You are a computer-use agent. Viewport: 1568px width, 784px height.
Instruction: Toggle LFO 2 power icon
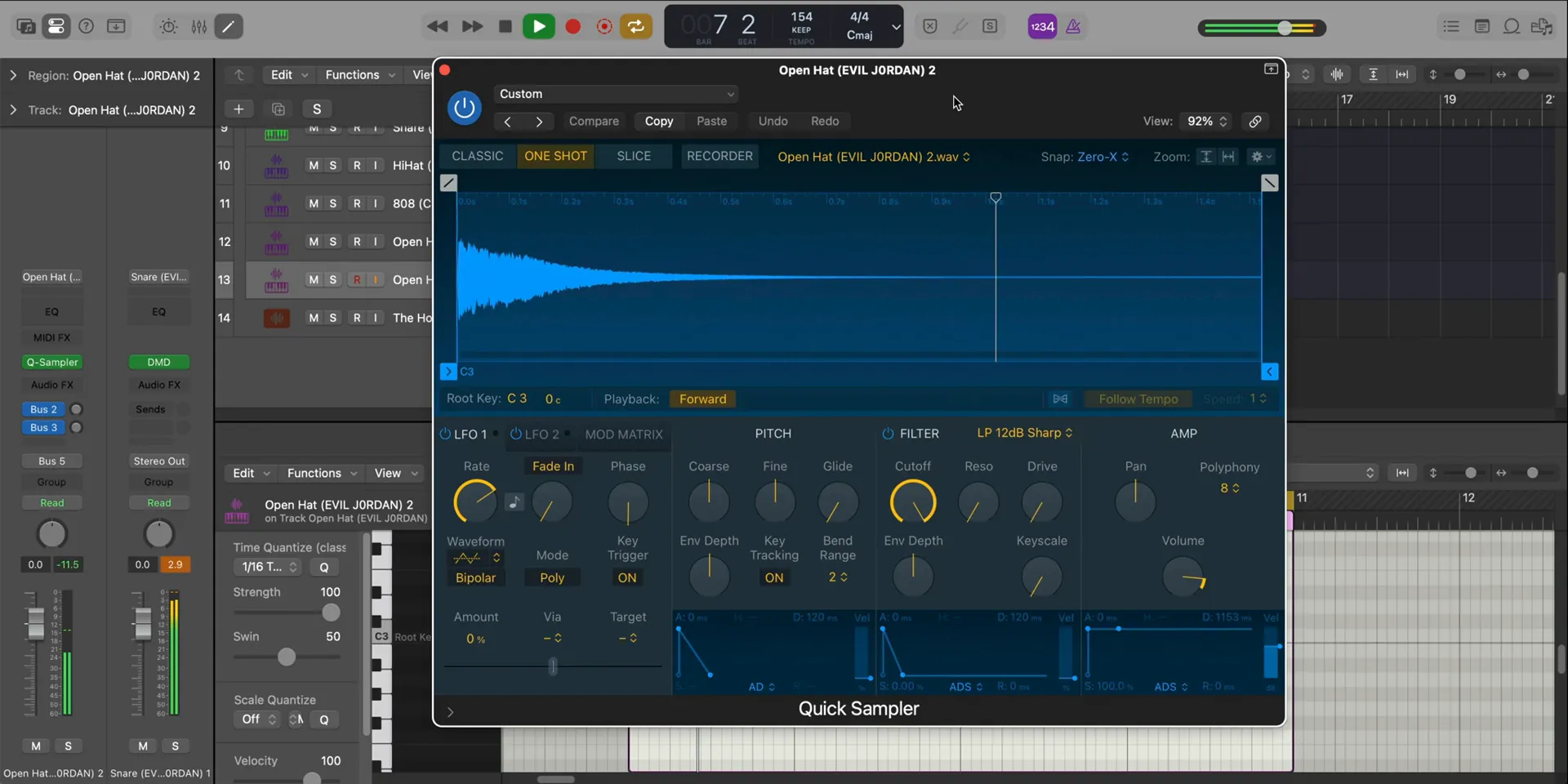click(515, 434)
